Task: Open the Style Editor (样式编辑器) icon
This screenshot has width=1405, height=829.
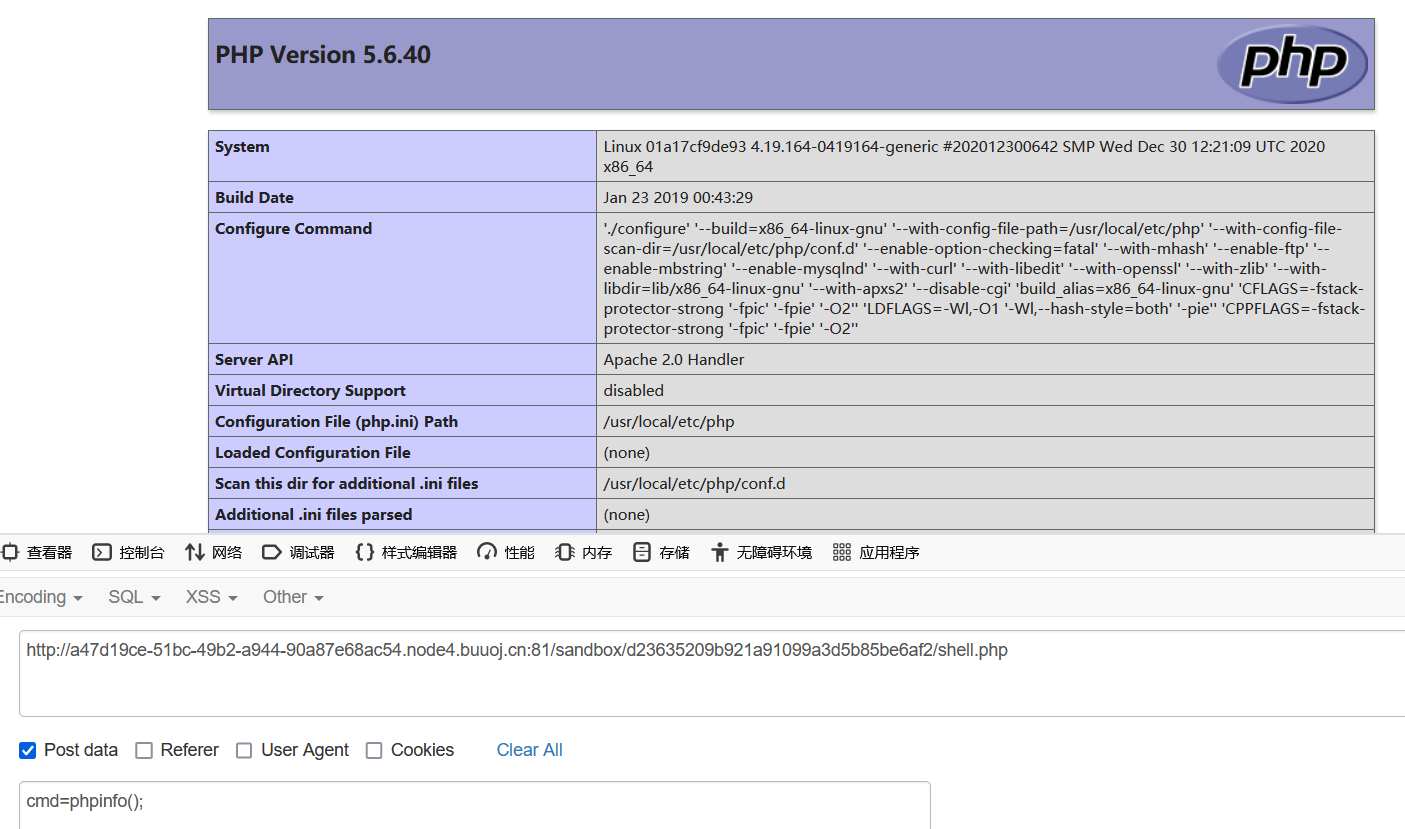Action: click(365, 552)
